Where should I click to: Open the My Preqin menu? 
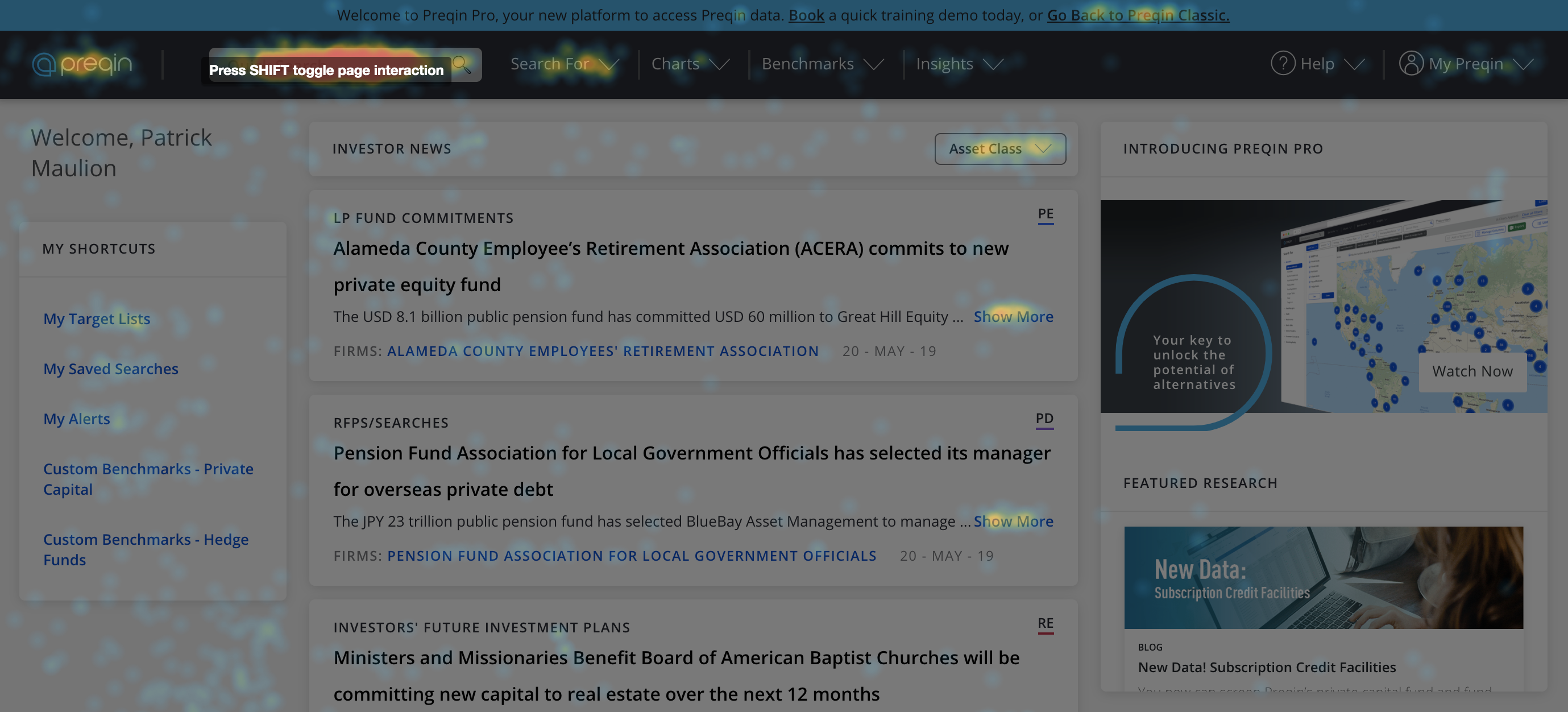[1466, 64]
